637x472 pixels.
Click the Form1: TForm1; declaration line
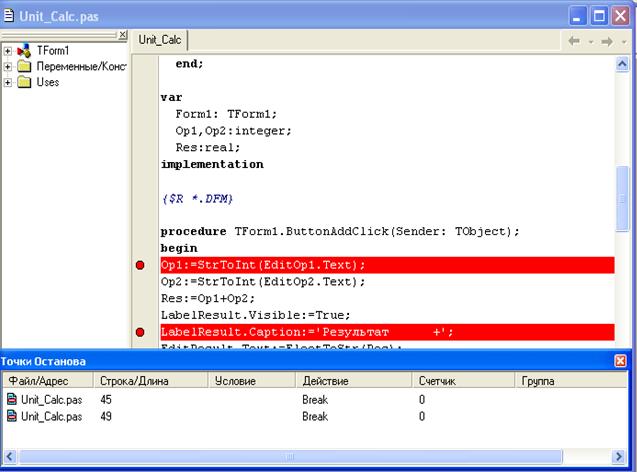coord(226,114)
